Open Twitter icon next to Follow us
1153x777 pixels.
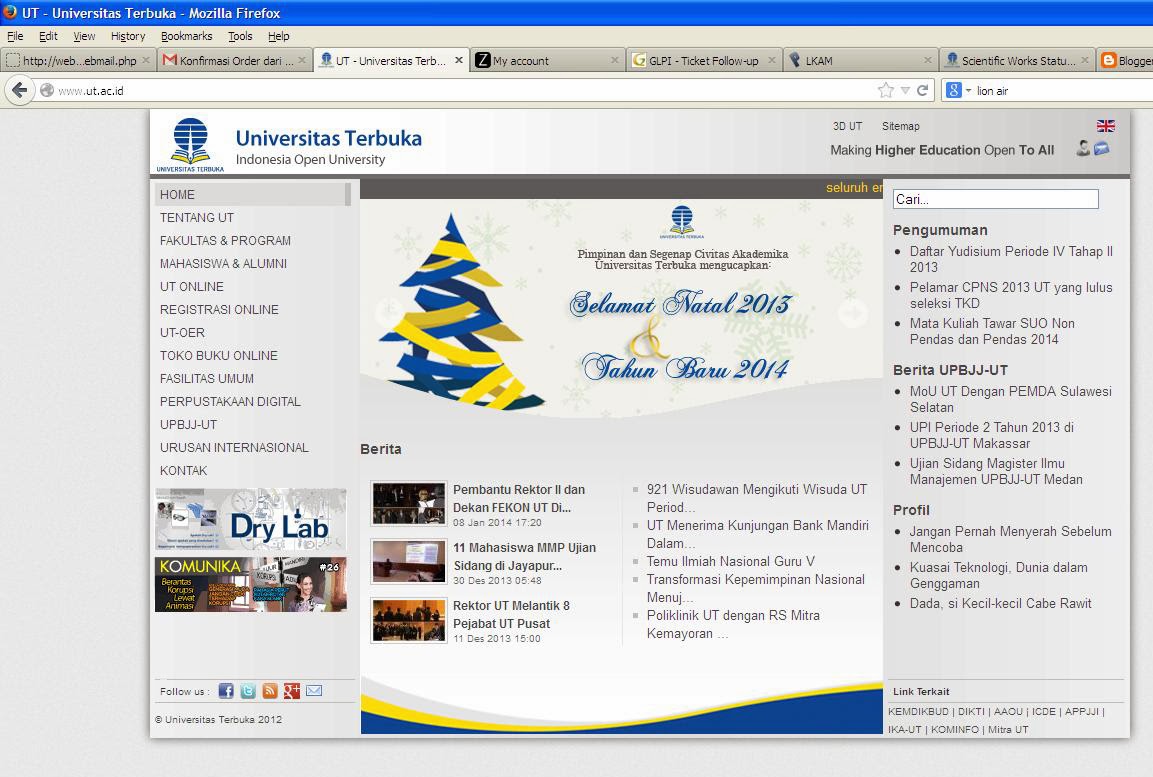248,690
